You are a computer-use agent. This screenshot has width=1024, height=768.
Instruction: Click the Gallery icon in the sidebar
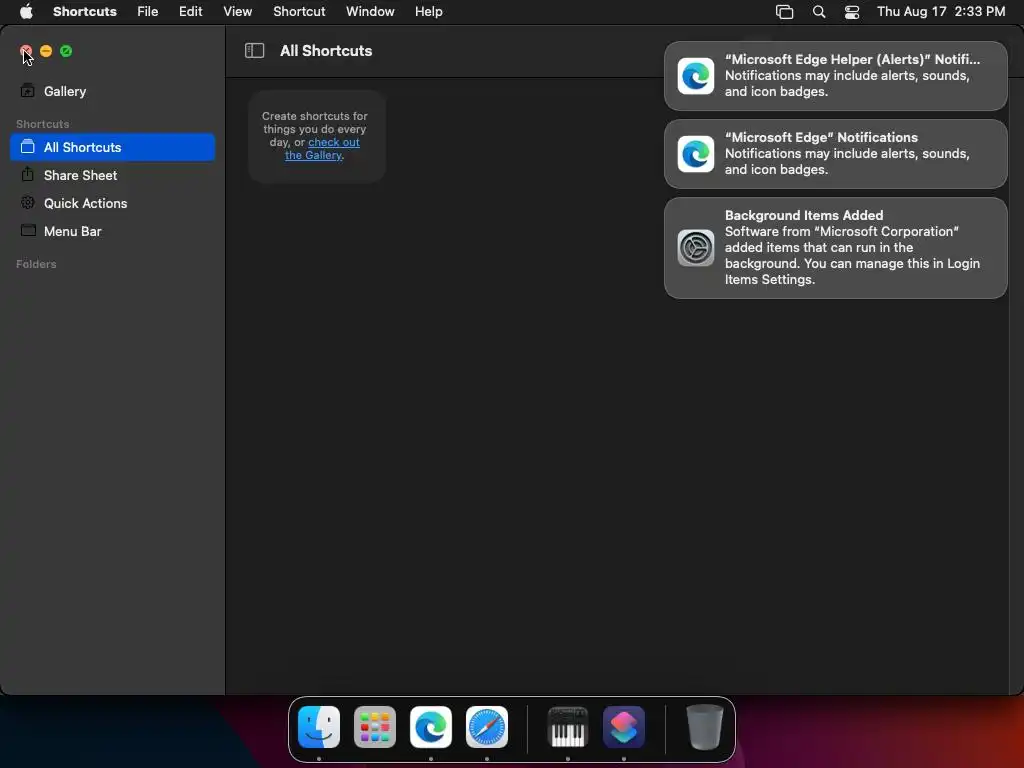click(27, 91)
